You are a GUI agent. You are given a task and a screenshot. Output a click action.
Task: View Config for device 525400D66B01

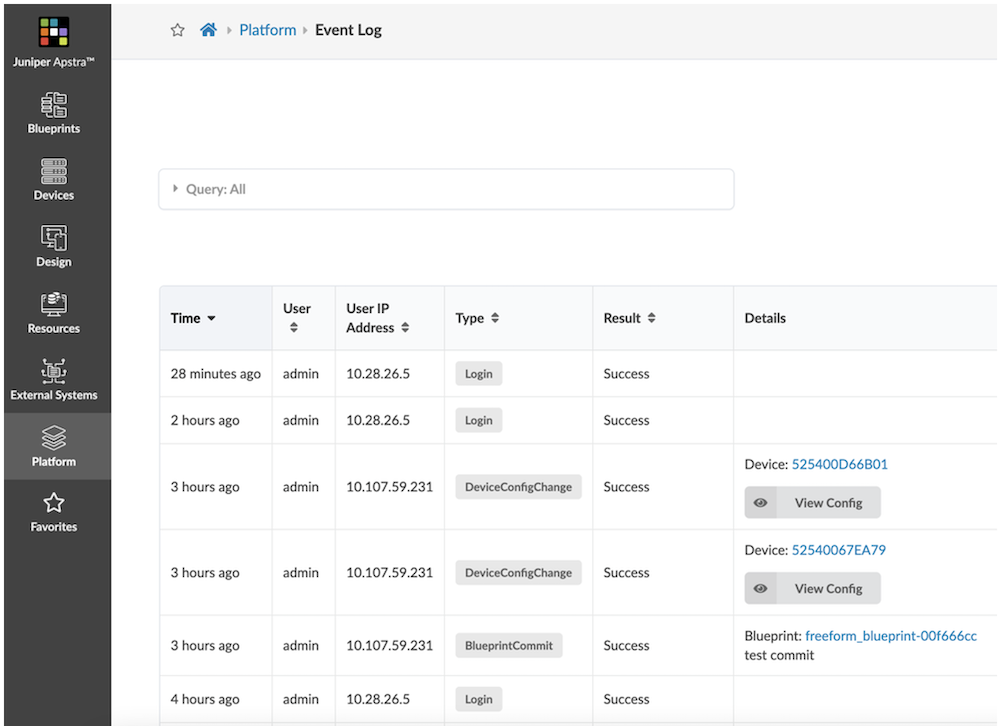click(812, 502)
